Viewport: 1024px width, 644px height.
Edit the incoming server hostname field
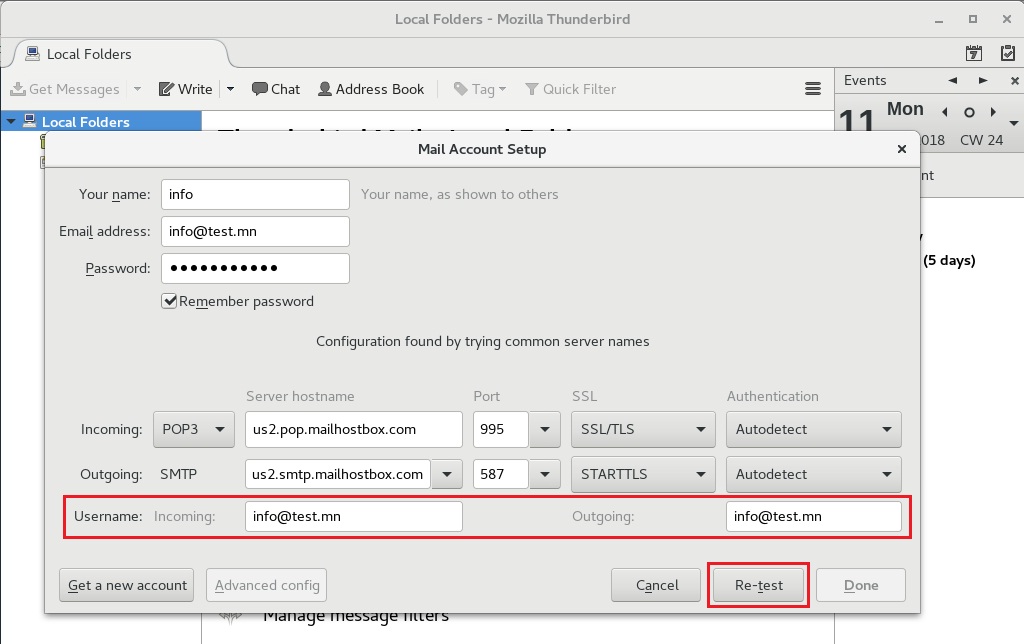[354, 429]
